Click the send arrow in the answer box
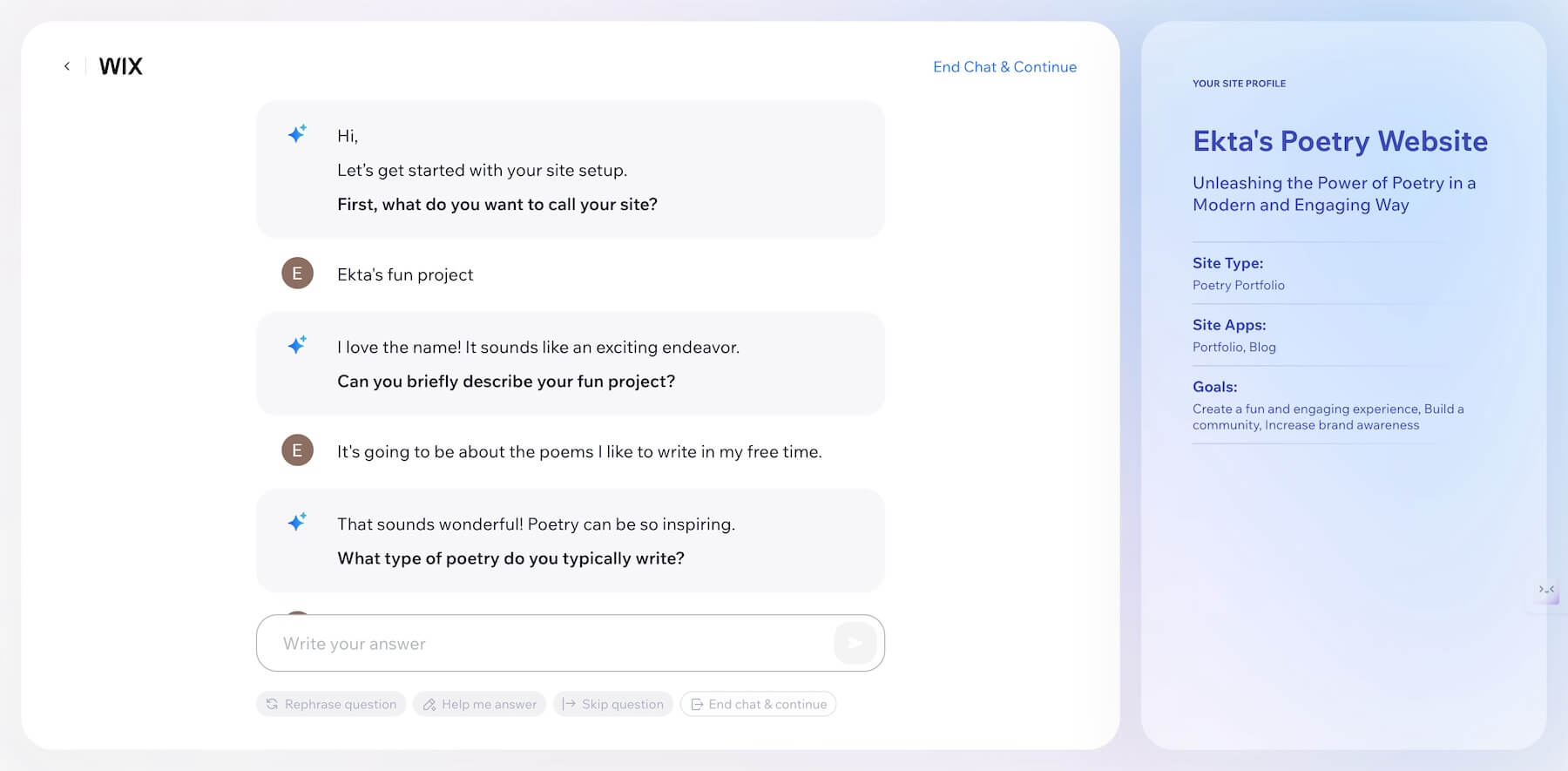The width and height of the screenshot is (1568, 771). (855, 643)
